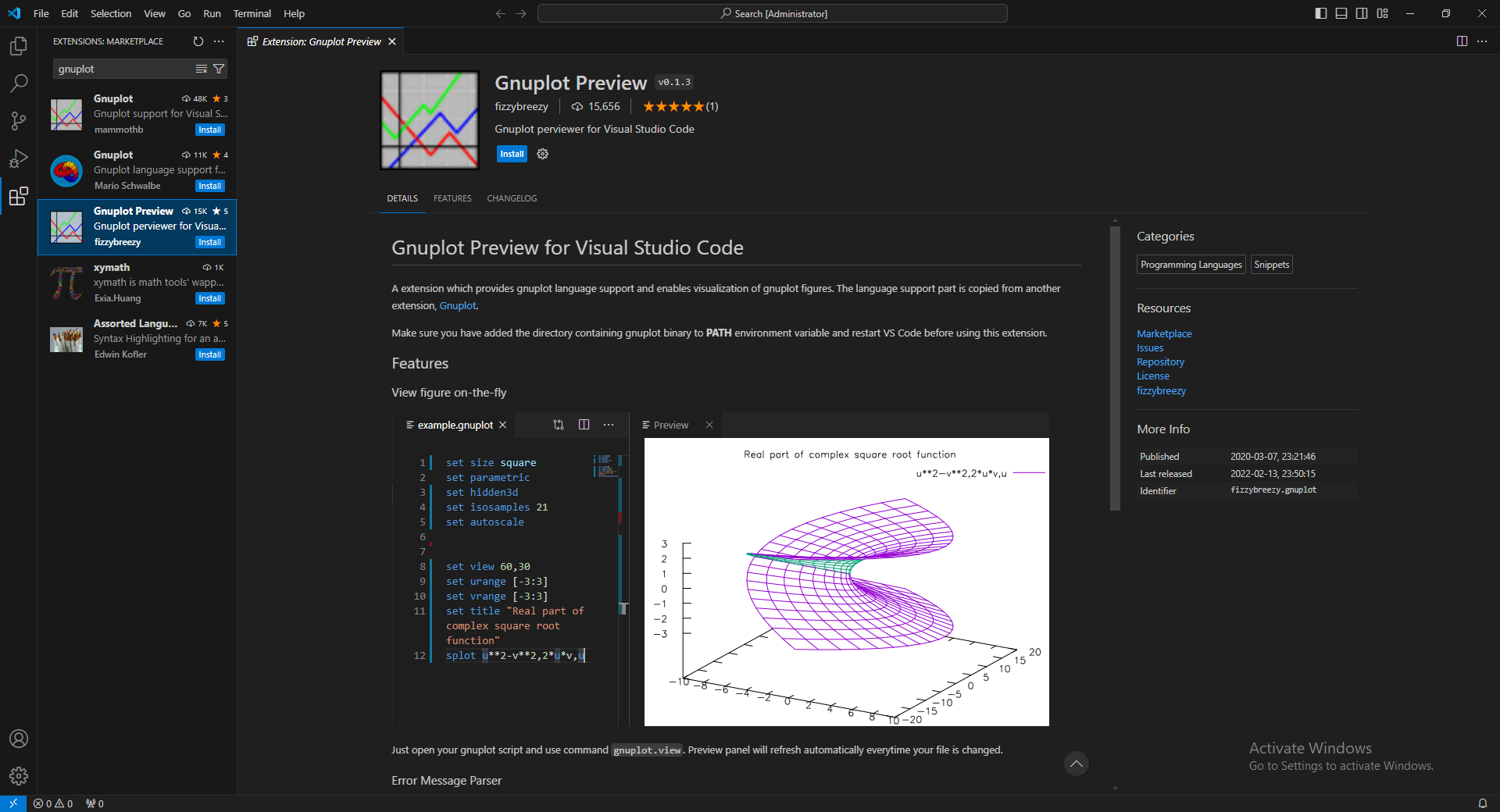Install the Gnuplot Preview extension from details page

(x=512, y=154)
